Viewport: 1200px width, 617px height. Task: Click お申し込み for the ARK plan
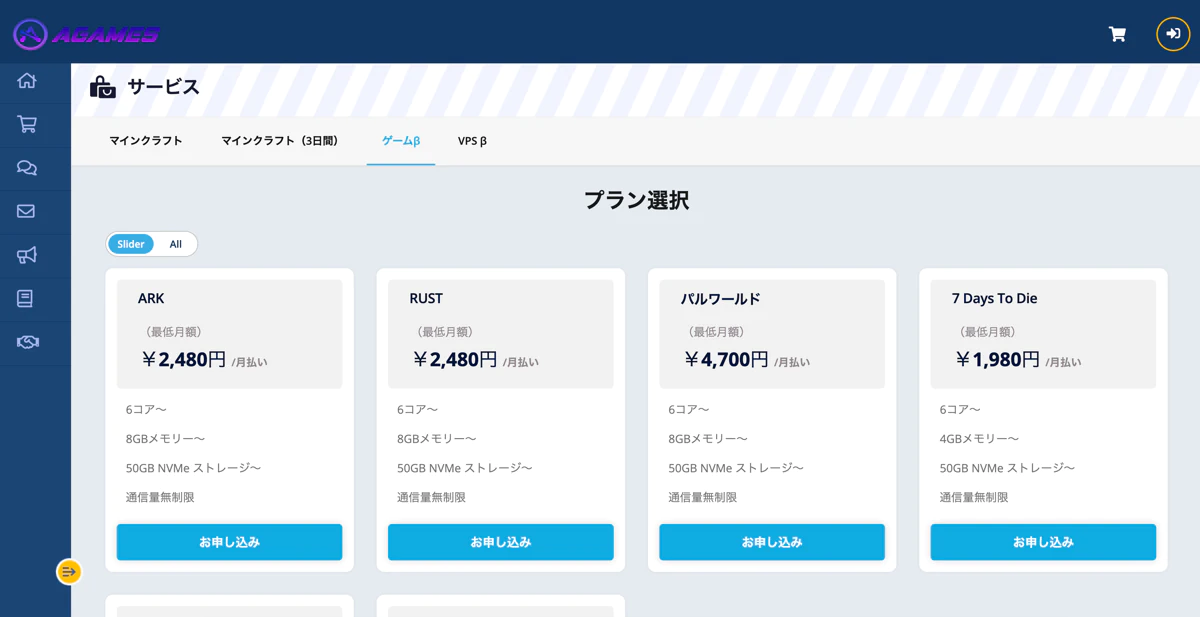point(229,542)
